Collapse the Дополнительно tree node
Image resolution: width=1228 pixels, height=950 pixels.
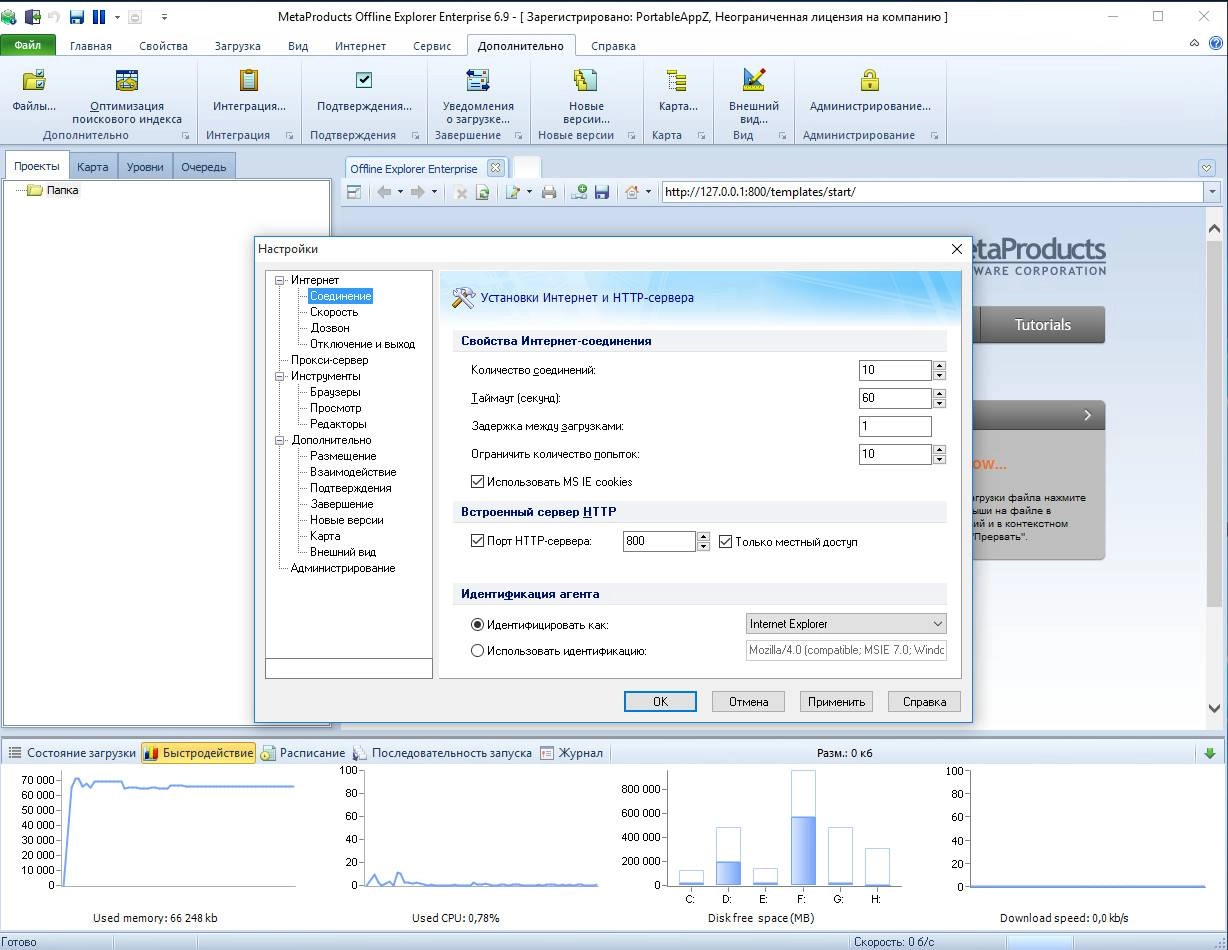pos(281,440)
